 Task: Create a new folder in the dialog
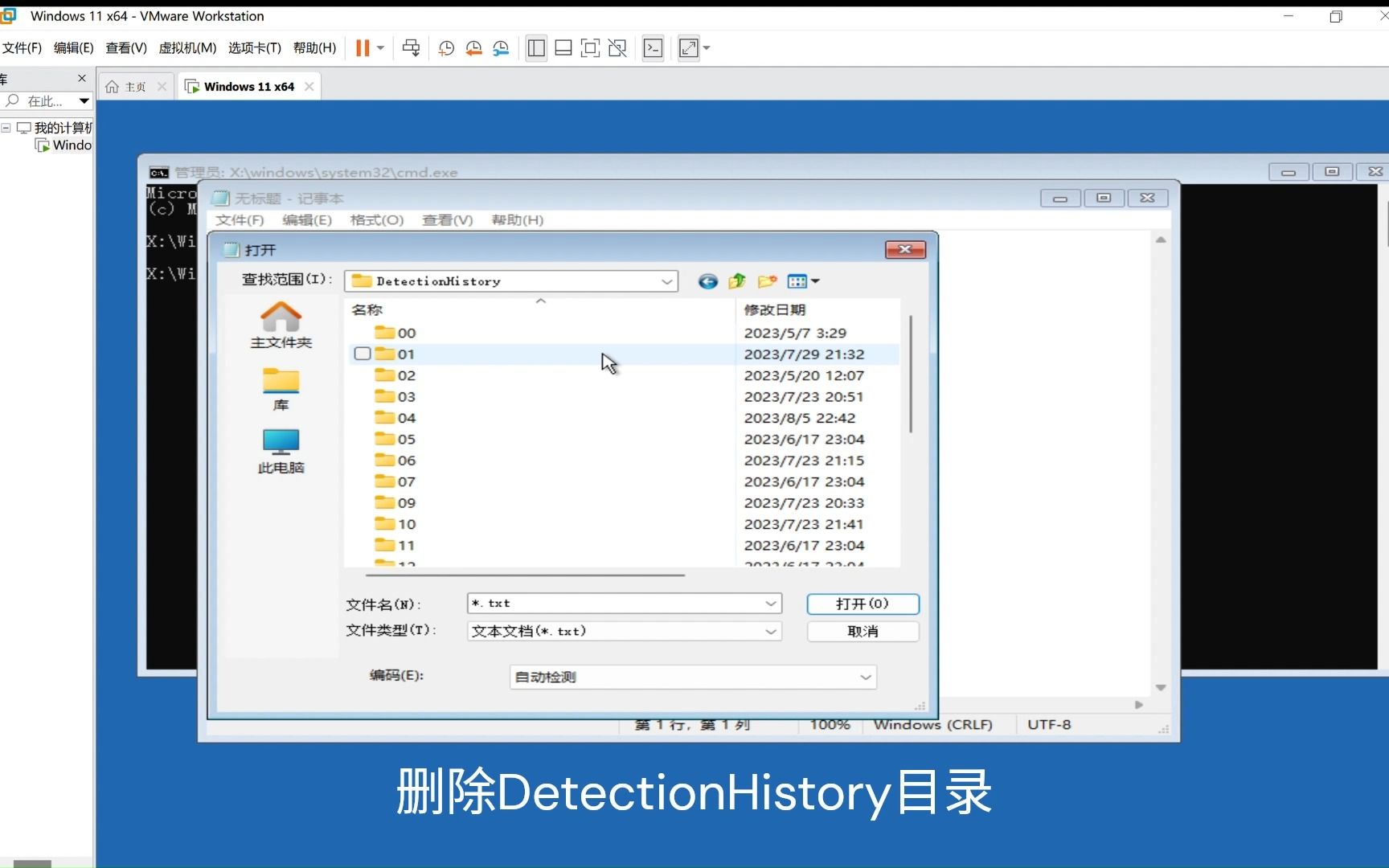pos(767,281)
